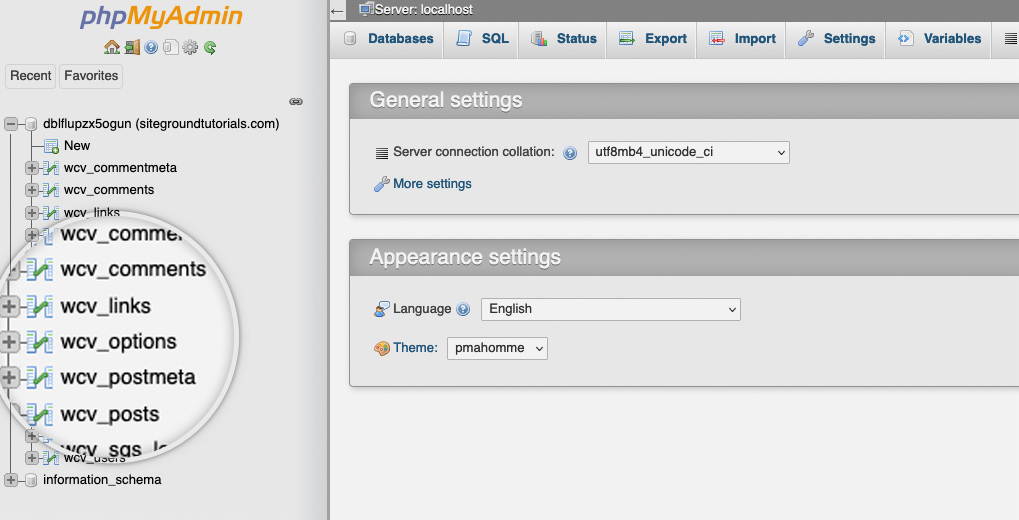This screenshot has width=1019, height=520.
Task: Click the left arrow collapse panel icon
Action: [x=337, y=10]
